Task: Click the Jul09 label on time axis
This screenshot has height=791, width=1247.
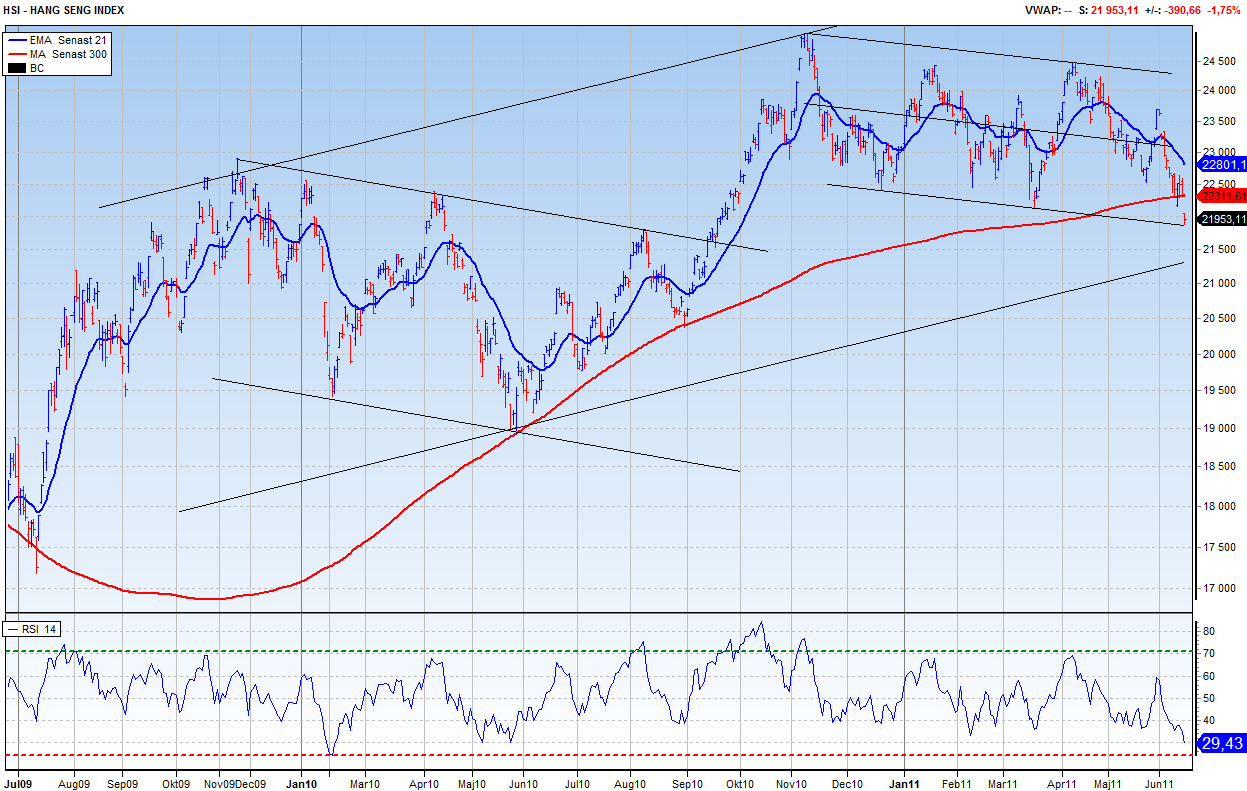Action: pyautogui.click(x=18, y=784)
